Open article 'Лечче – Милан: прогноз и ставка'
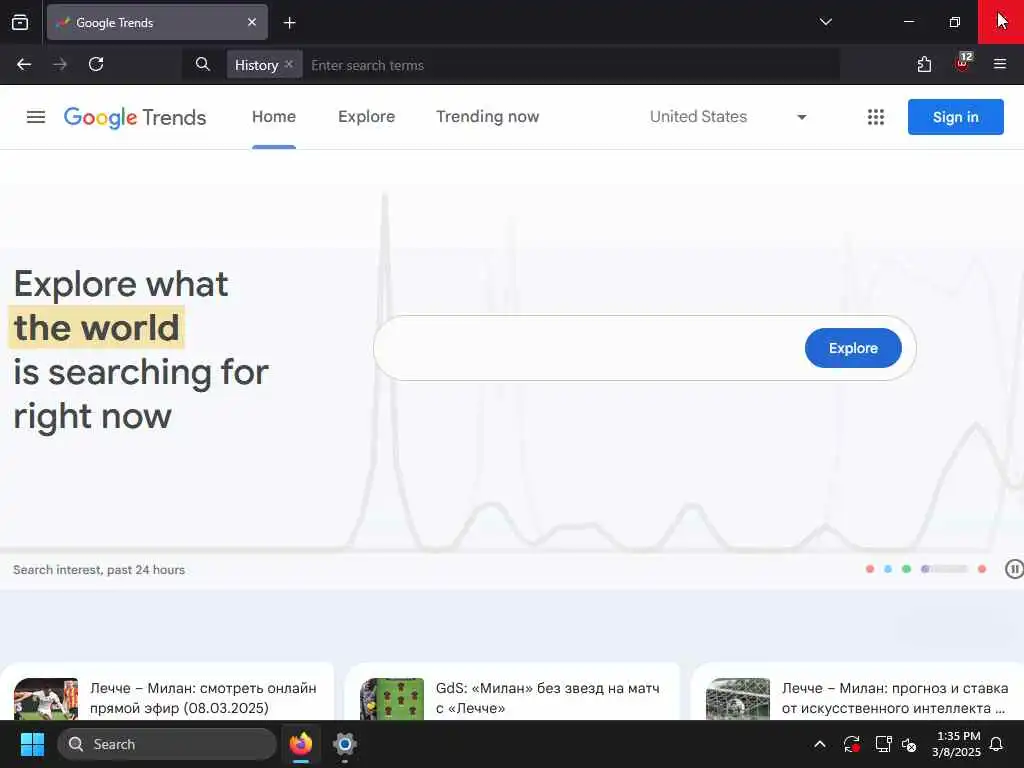Image resolution: width=1024 pixels, height=768 pixels. [x=895, y=698]
